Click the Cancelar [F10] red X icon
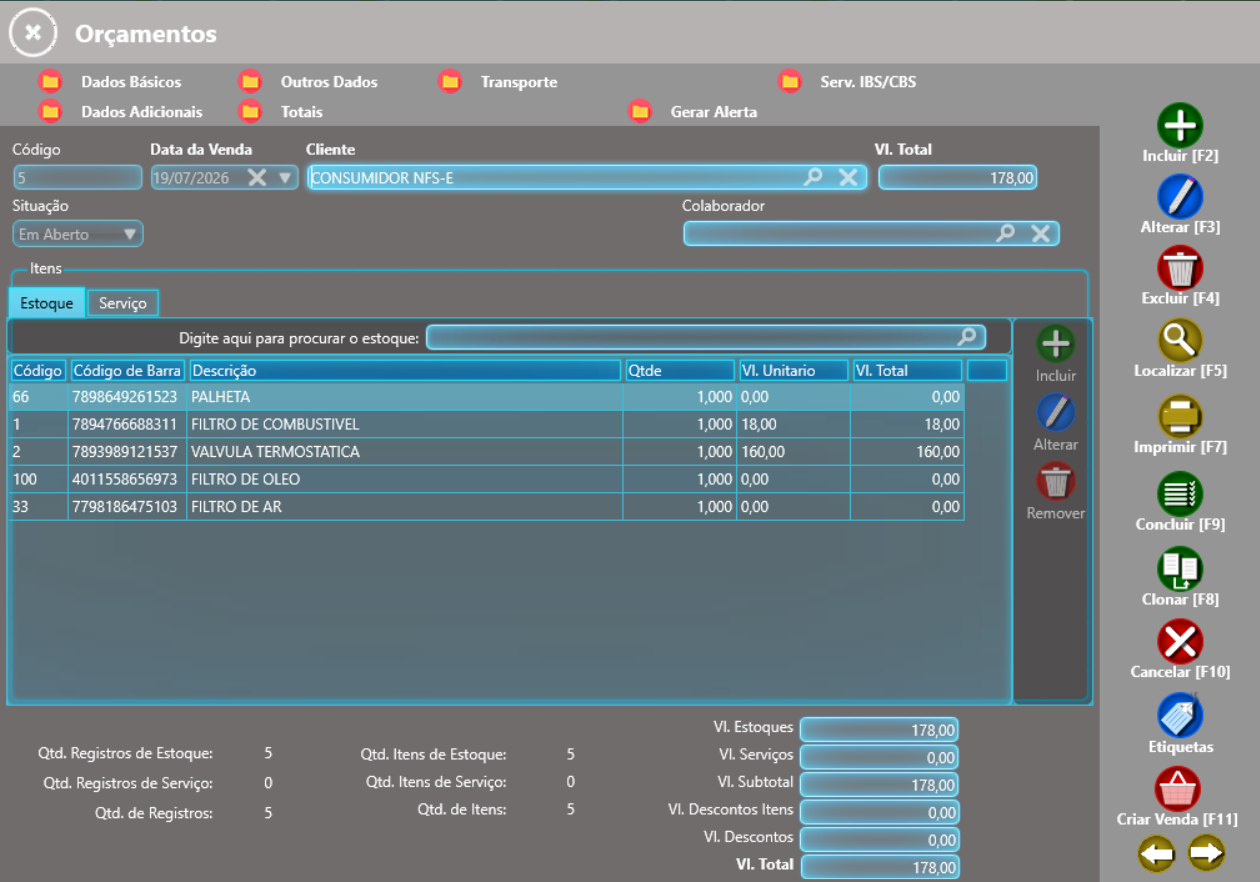Screen dimensions: 1260x882 [x=1180, y=642]
